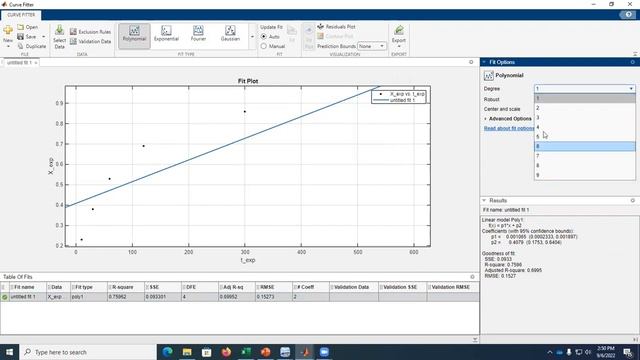Open Microsoft Edge from taskbar

click(x=167, y=351)
